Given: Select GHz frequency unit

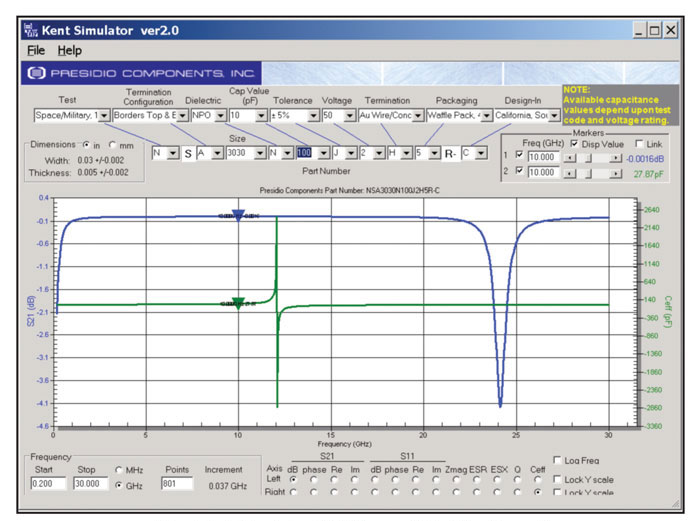Looking at the screenshot, I should tap(119, 485).
